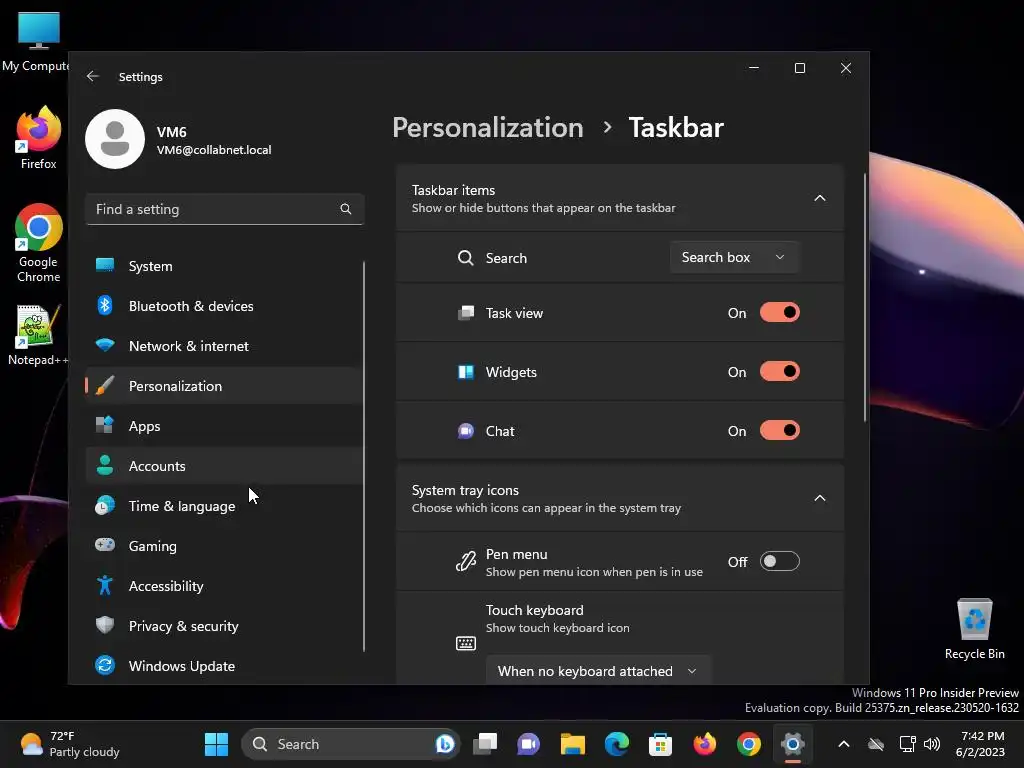Collapse the Taskbar items section
This screenshot has height=768, width=1024.
click(820, 198)
